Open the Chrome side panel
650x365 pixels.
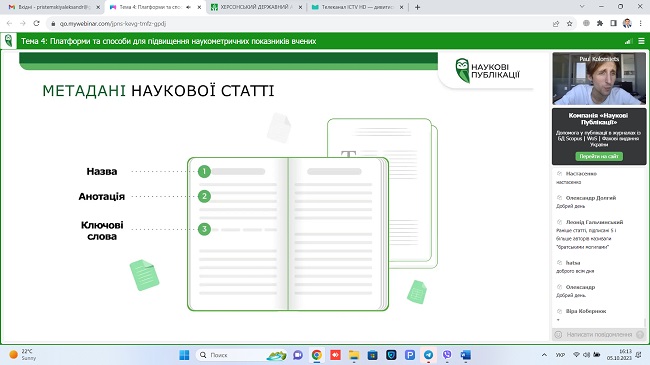click(x=614, y=24)
